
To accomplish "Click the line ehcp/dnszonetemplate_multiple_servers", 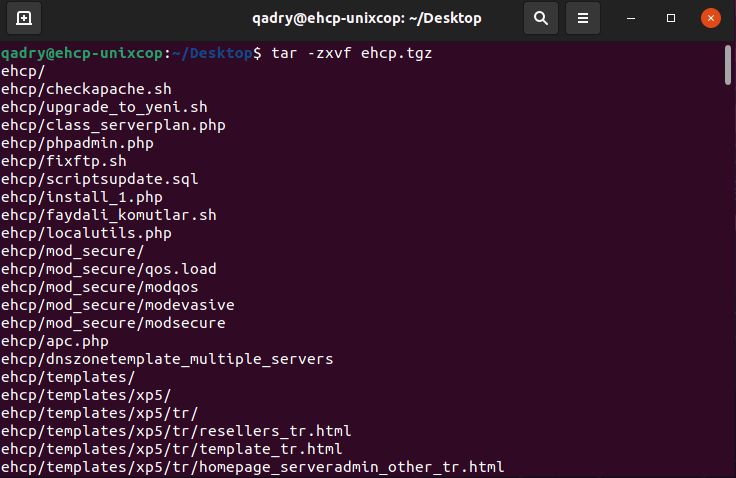I will [x=167, y=359].
